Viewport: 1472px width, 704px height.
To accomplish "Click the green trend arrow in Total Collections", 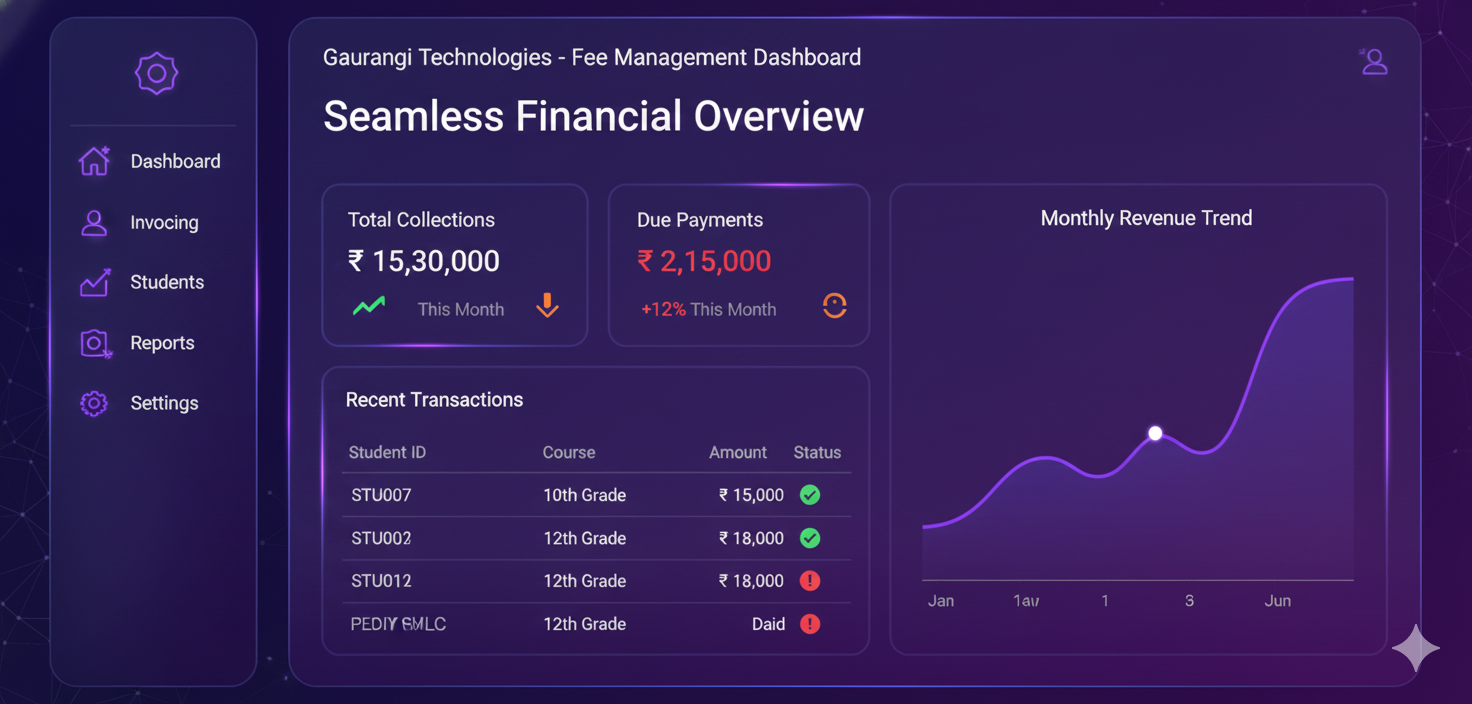I will [369, 306].
